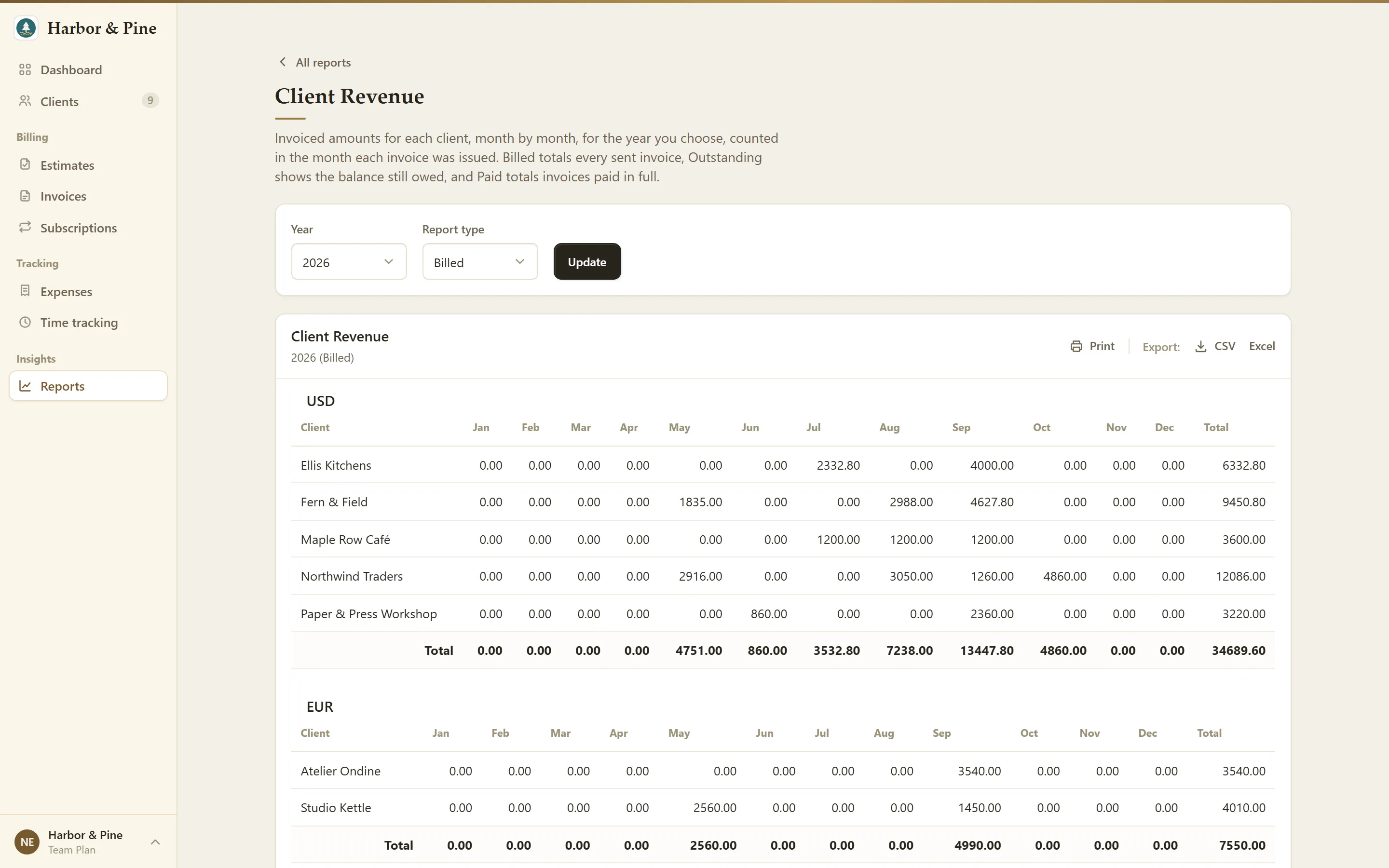1389x868 pixels.
Task: Go to the Clients section
Action: (x=88, y=101)
